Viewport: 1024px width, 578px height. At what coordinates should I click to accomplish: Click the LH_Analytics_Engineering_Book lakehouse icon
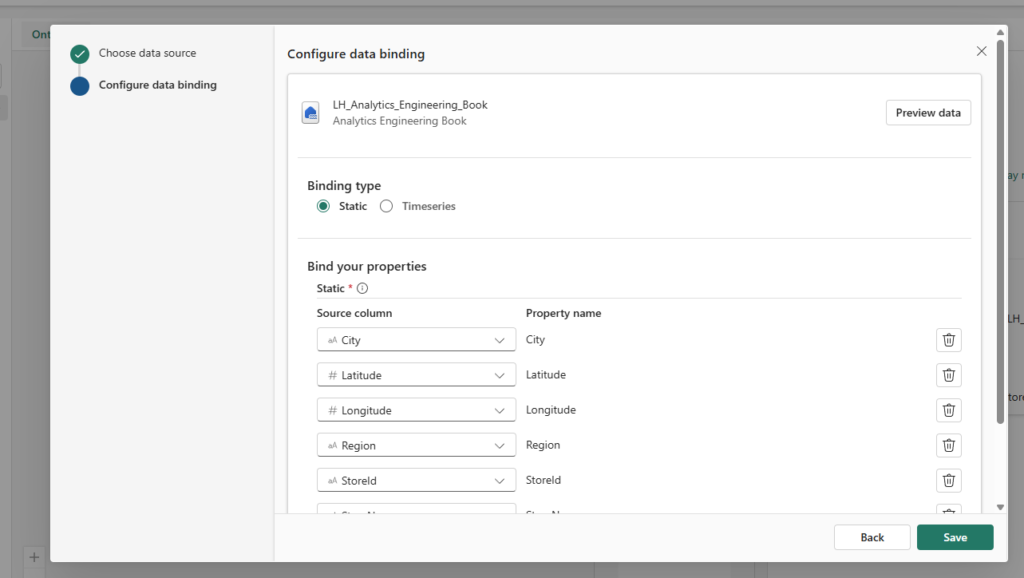tap(311, 113)
